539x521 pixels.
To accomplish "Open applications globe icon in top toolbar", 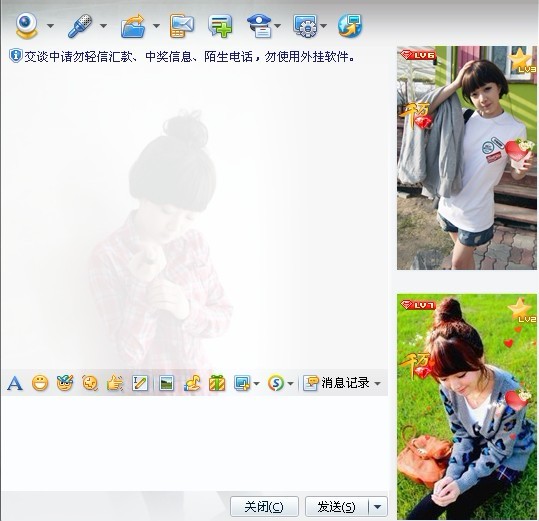I will coord(350,26).
